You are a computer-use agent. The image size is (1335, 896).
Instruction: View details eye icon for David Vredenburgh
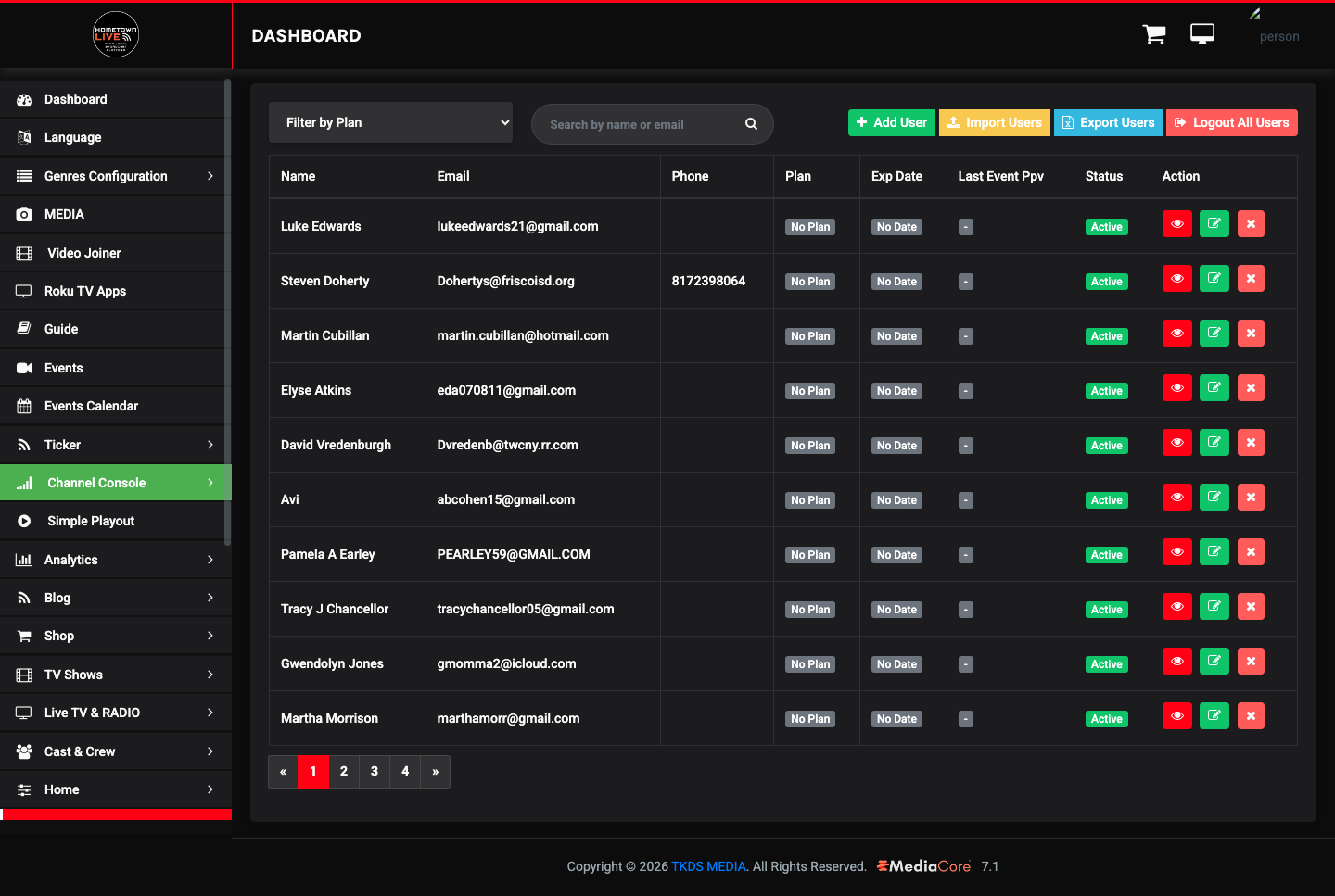point(1177,443)
